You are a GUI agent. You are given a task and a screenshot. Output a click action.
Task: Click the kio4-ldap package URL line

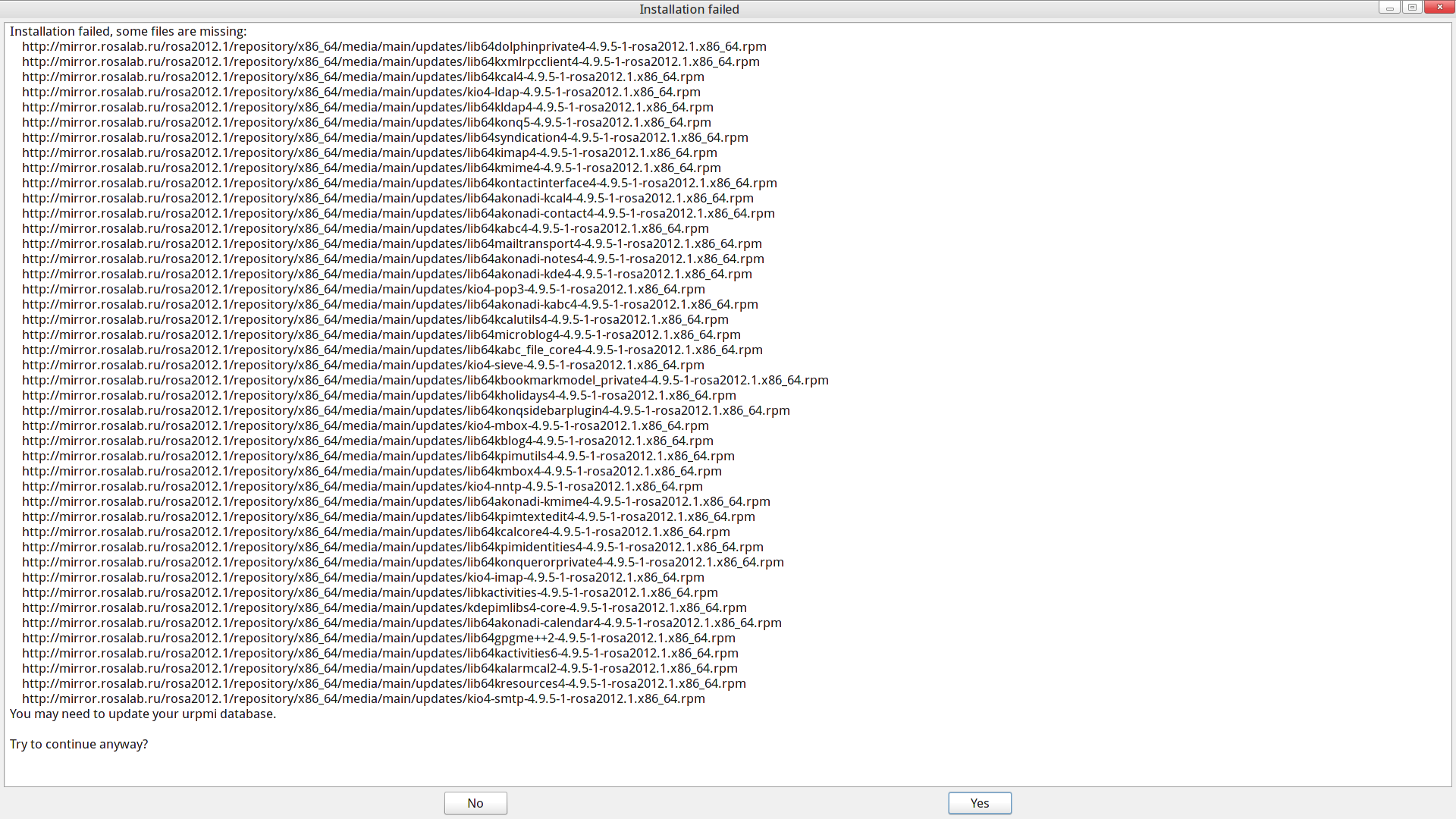361,92
